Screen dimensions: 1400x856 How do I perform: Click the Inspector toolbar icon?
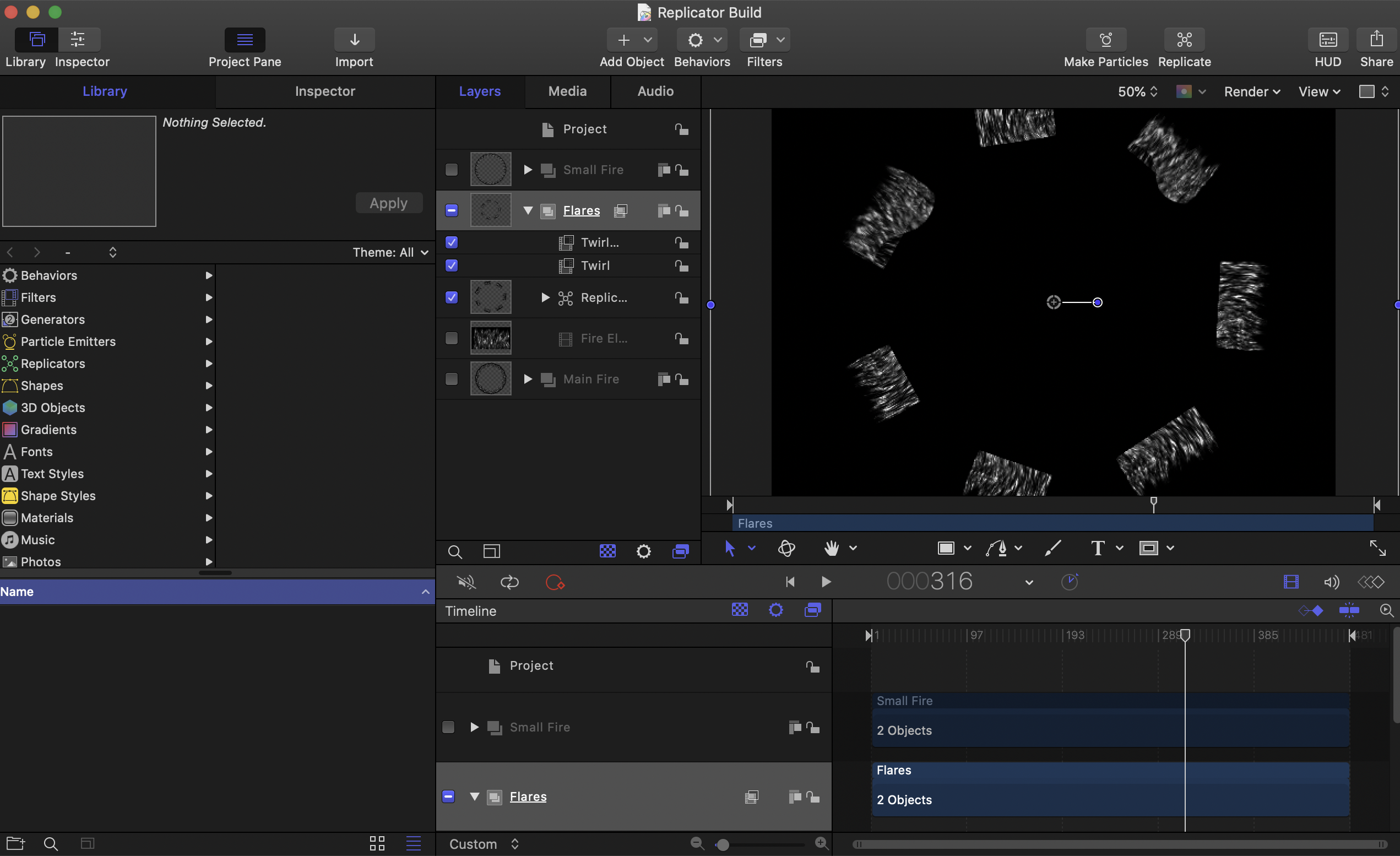78,40
